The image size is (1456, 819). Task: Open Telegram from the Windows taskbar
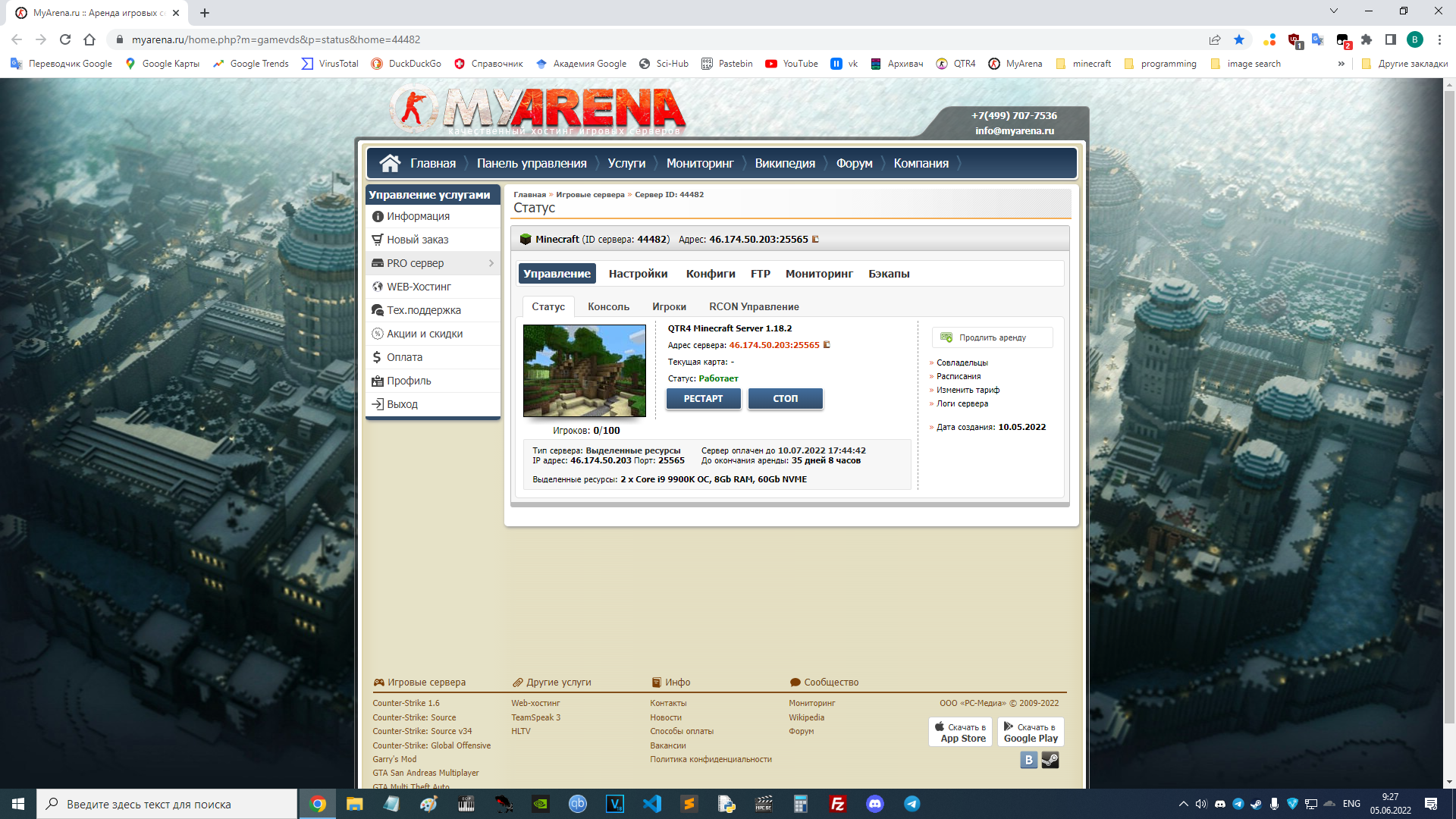coord(912,804)
